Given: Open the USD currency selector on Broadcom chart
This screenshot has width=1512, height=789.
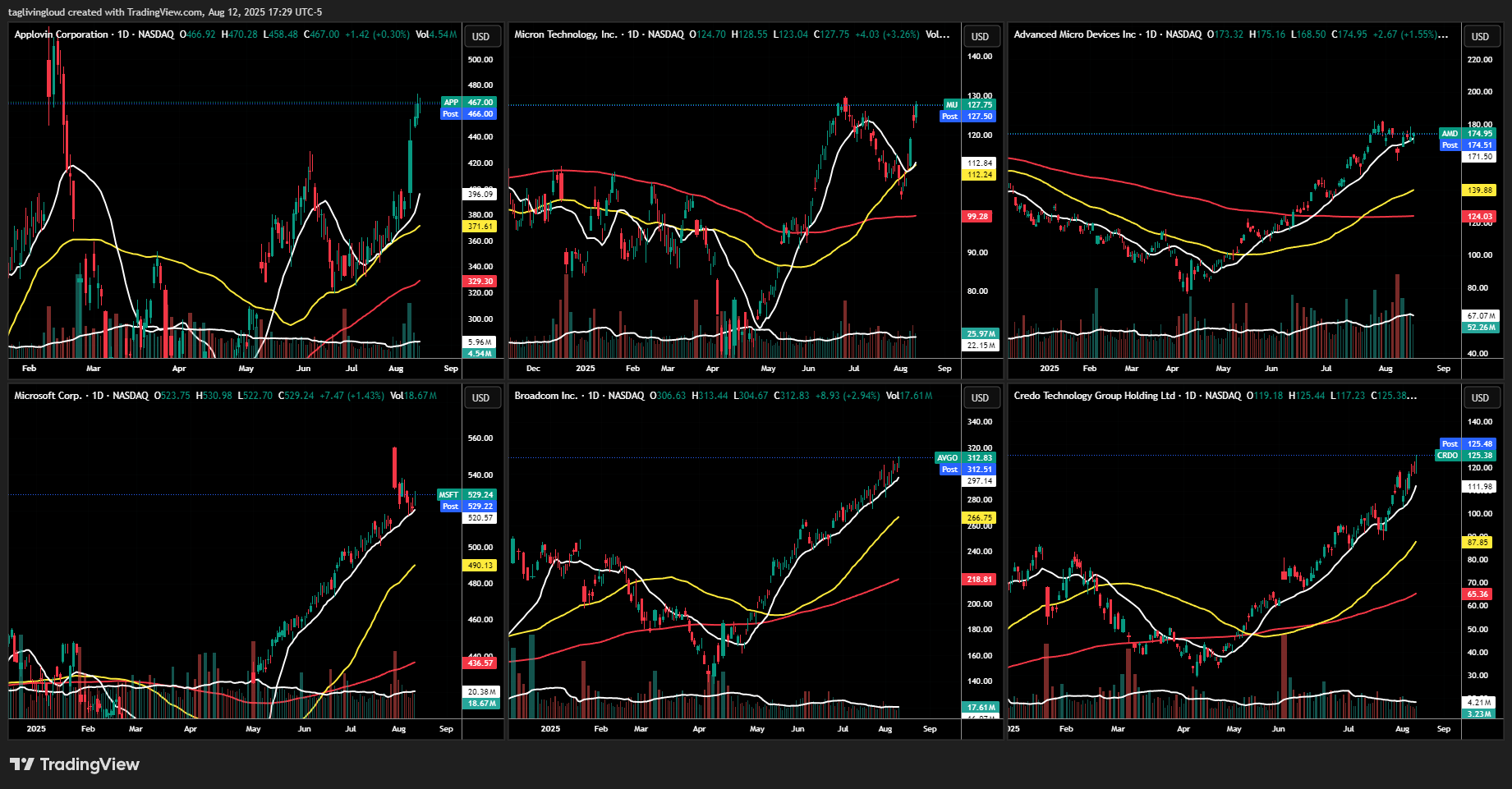Looking at the screenshot, I should tap(981, 397).
